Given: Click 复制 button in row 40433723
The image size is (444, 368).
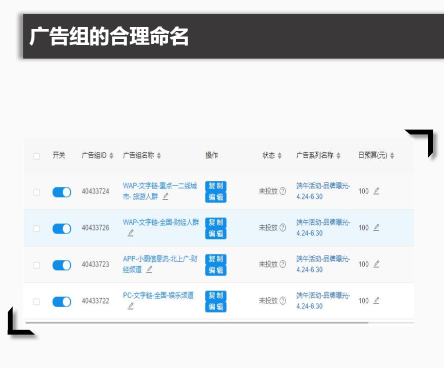Looking at the screenshot, I should coord(216,259).
